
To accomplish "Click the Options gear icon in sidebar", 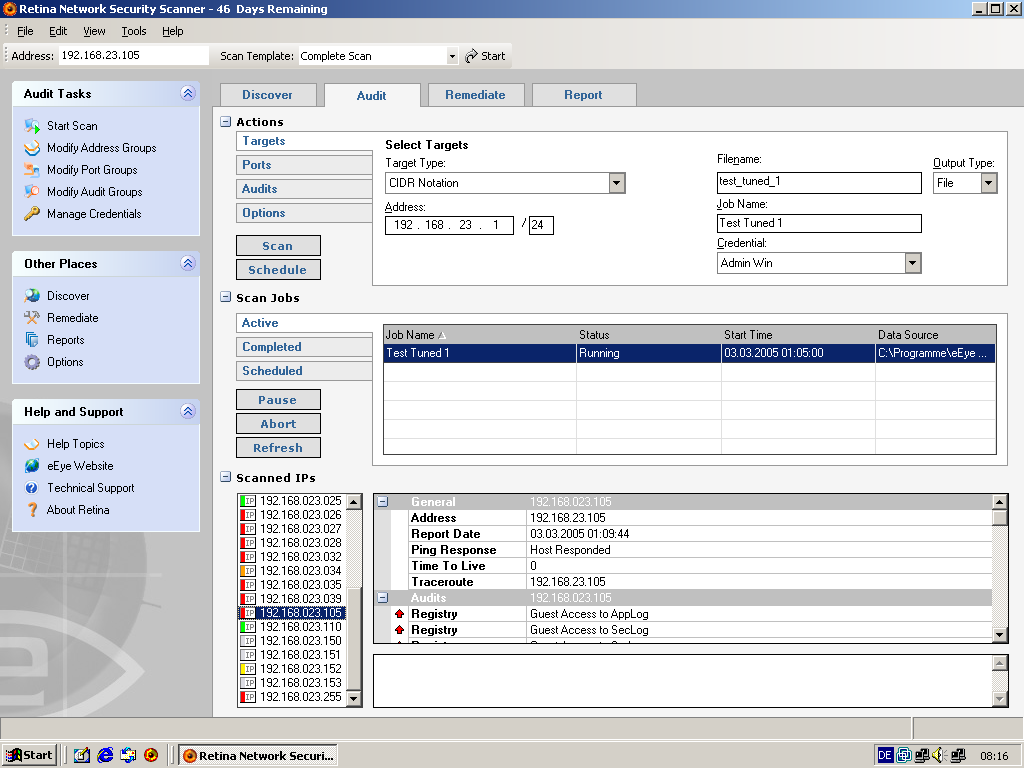I will 32,362.
